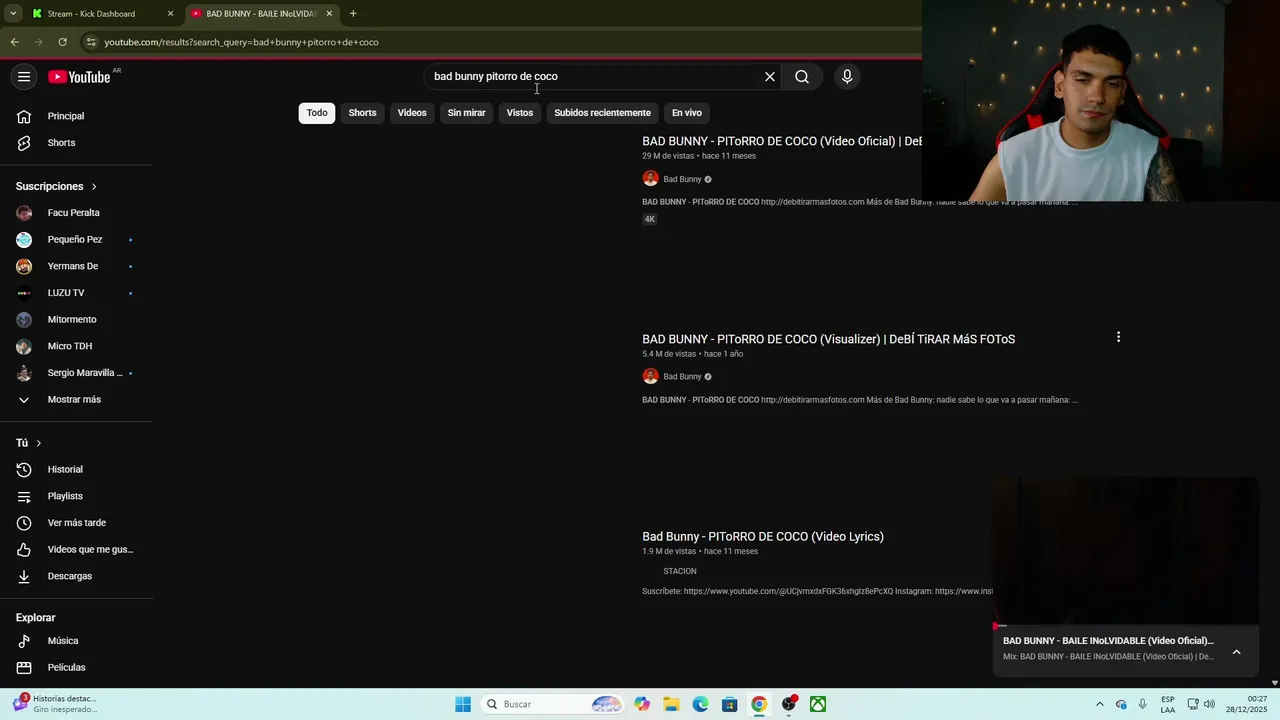
Task: Open Ver más tarde list
Action: [76, 523]
